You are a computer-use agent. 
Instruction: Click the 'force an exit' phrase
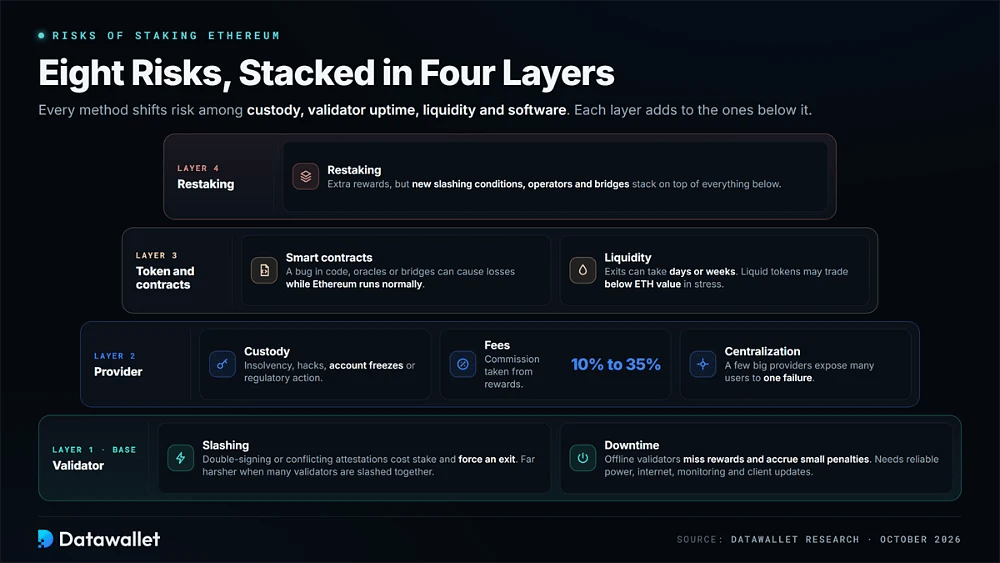click(x=487, y=459)
